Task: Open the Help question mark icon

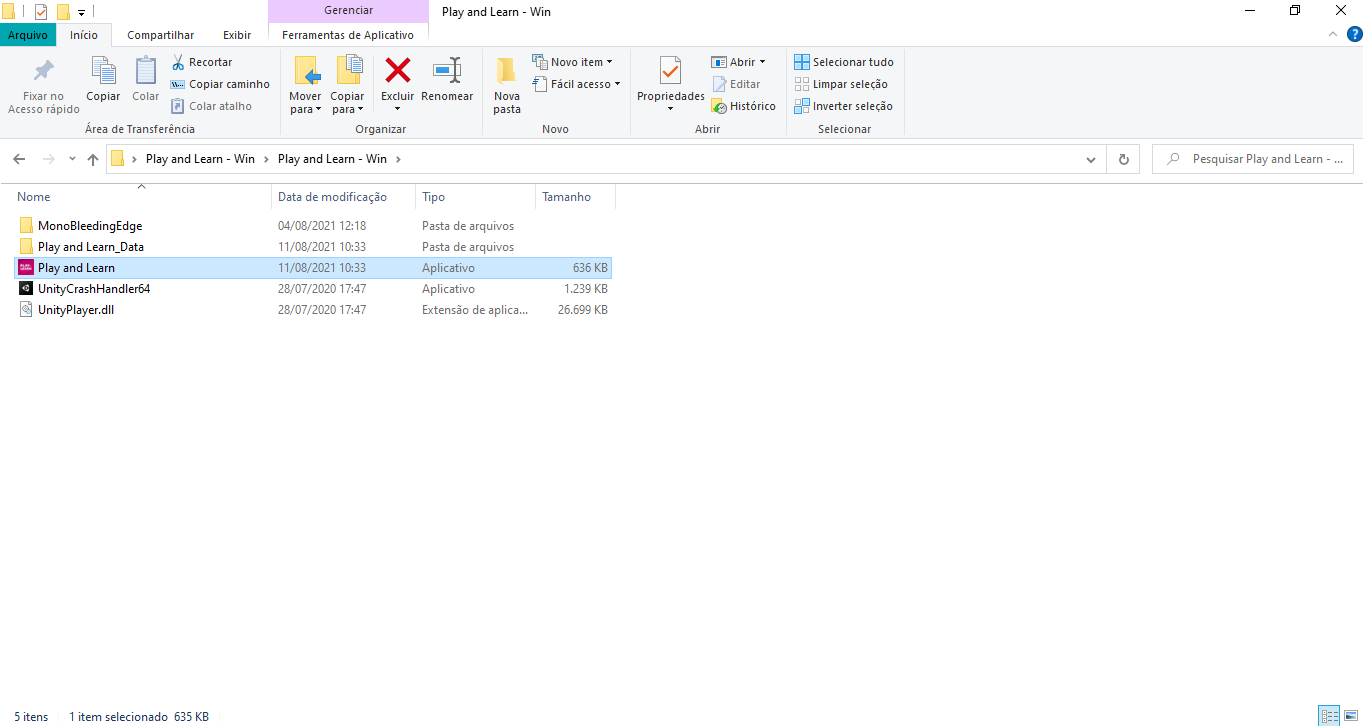Action: [1354, 34]
